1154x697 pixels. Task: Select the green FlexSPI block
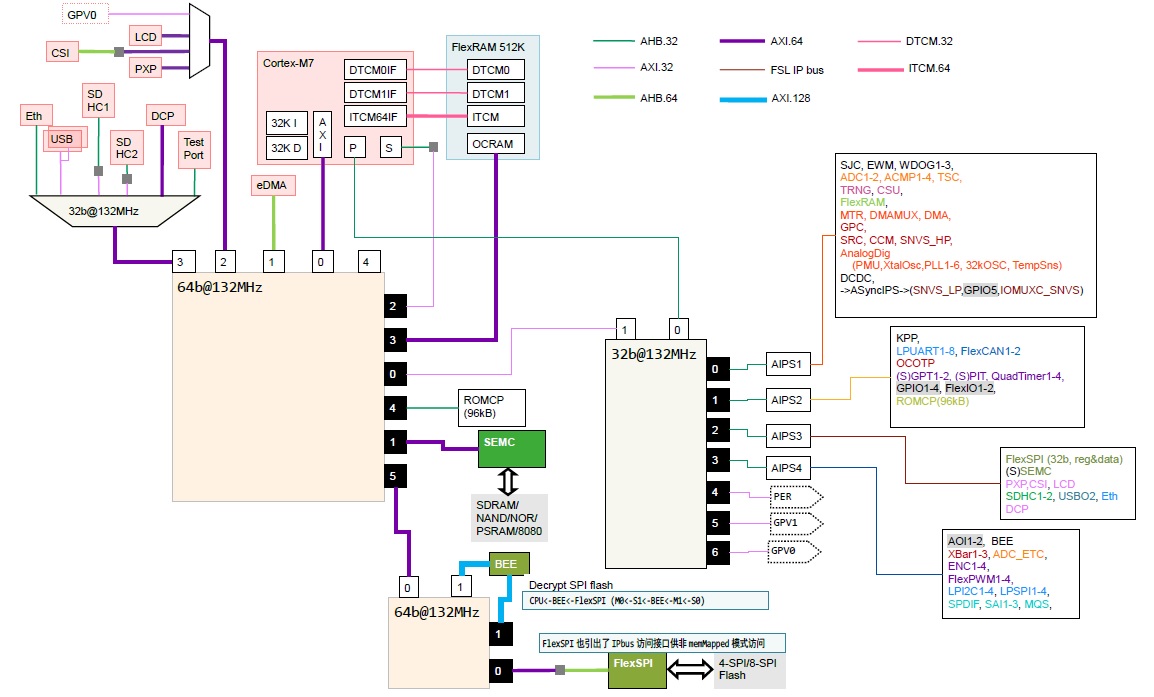pyautogui.click(x=637, y=670)
